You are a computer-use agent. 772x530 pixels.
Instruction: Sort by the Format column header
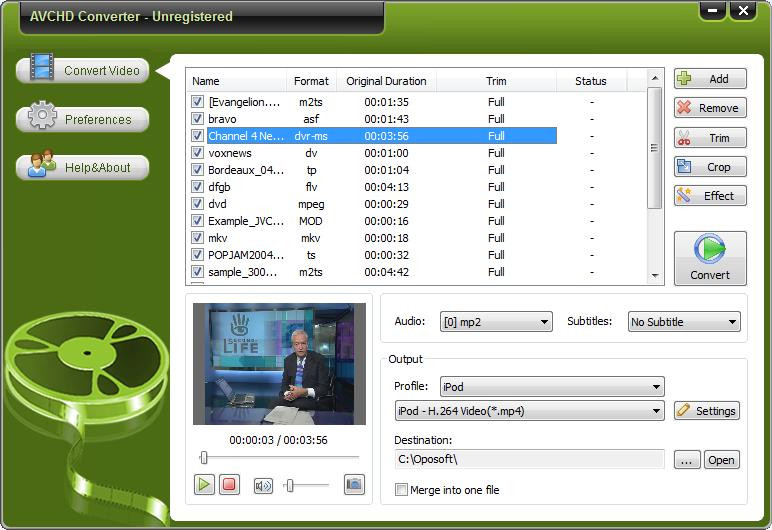(311, 81)
